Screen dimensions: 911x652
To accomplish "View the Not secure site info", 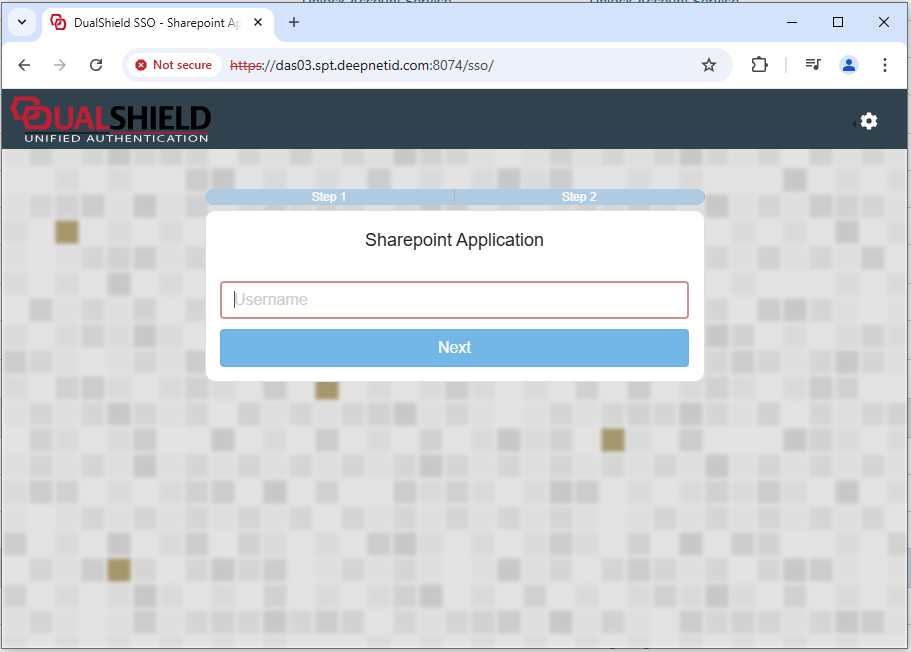I will click(x=174, y=65).
